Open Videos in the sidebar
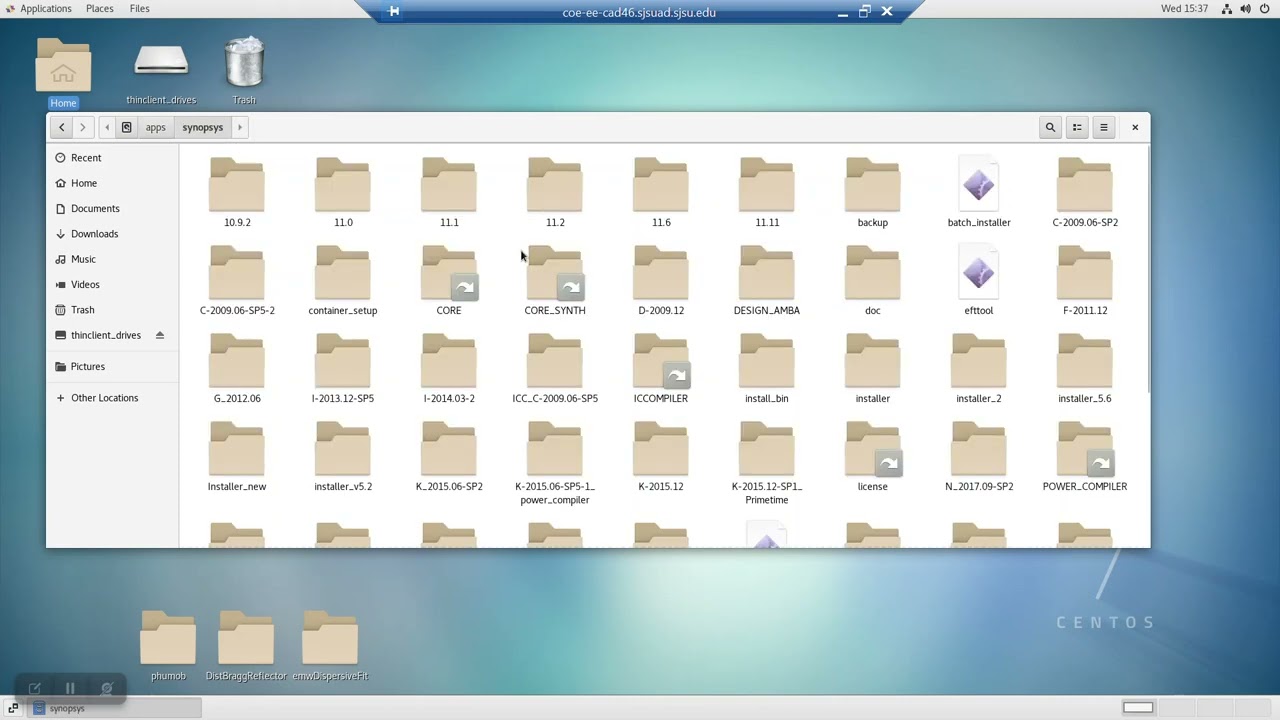This screenshot has width=1280, height=720. tap(113, 284)
